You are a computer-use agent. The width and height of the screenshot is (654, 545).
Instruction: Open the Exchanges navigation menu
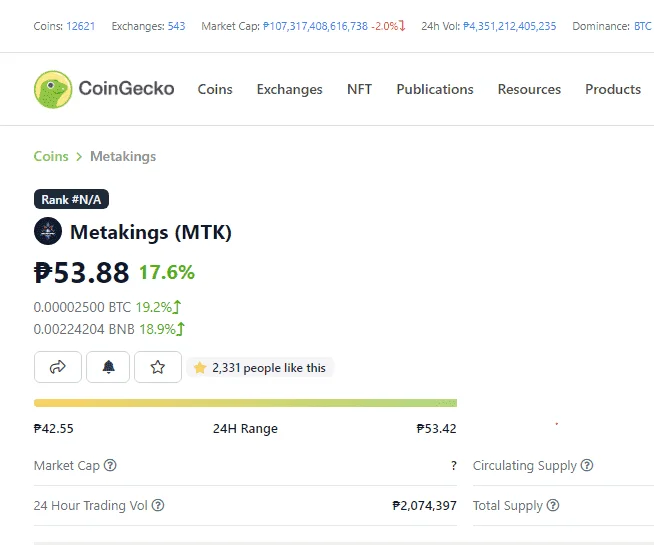(289, 89)
